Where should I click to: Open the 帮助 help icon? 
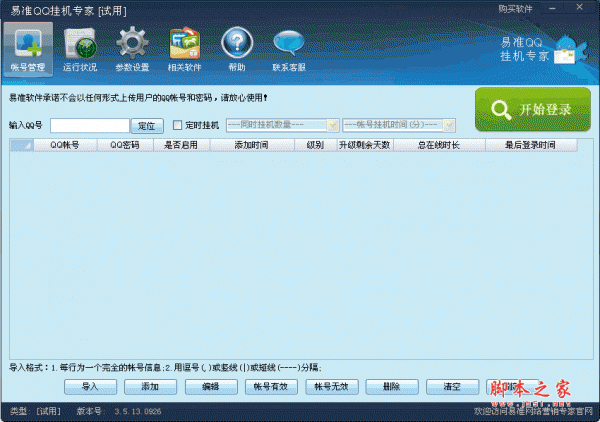pos(237,49)
